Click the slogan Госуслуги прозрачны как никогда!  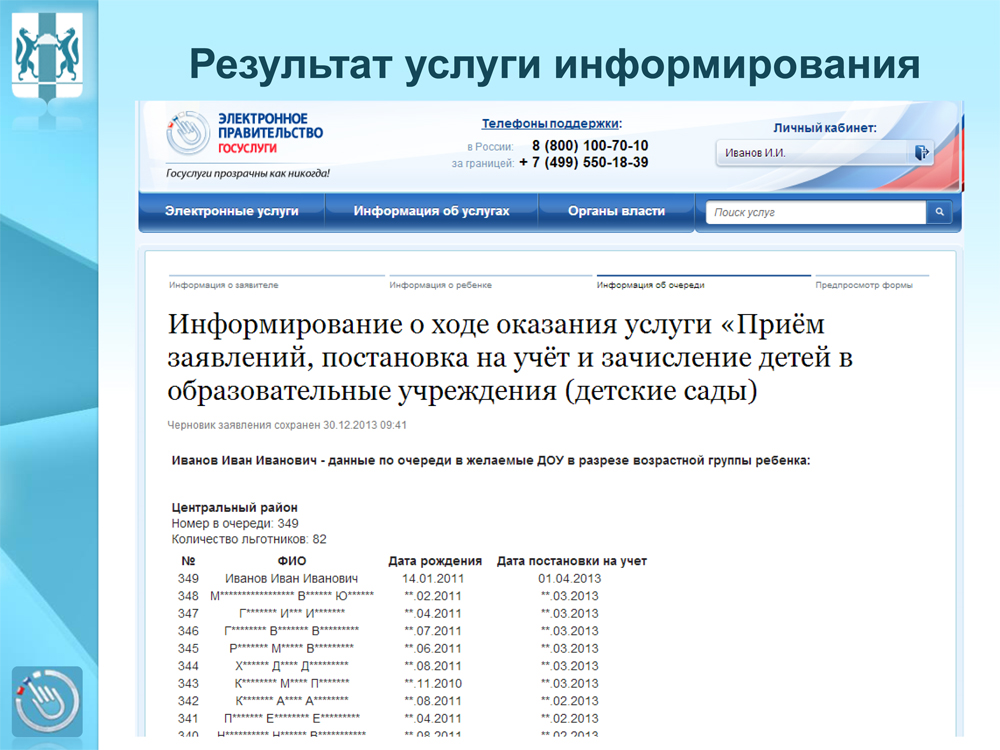pyautogui.click(x=248, y=173)
